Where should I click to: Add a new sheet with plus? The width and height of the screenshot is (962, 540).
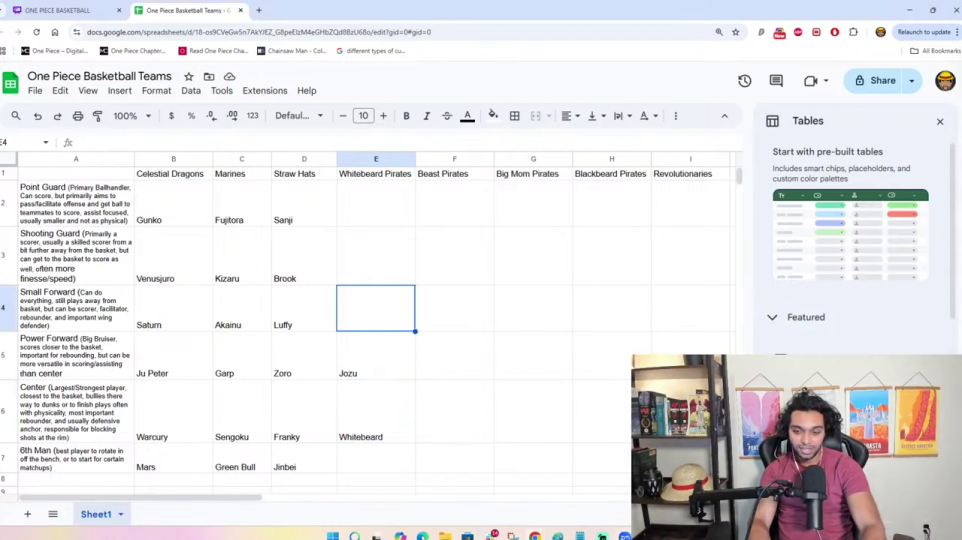(28, 514)
